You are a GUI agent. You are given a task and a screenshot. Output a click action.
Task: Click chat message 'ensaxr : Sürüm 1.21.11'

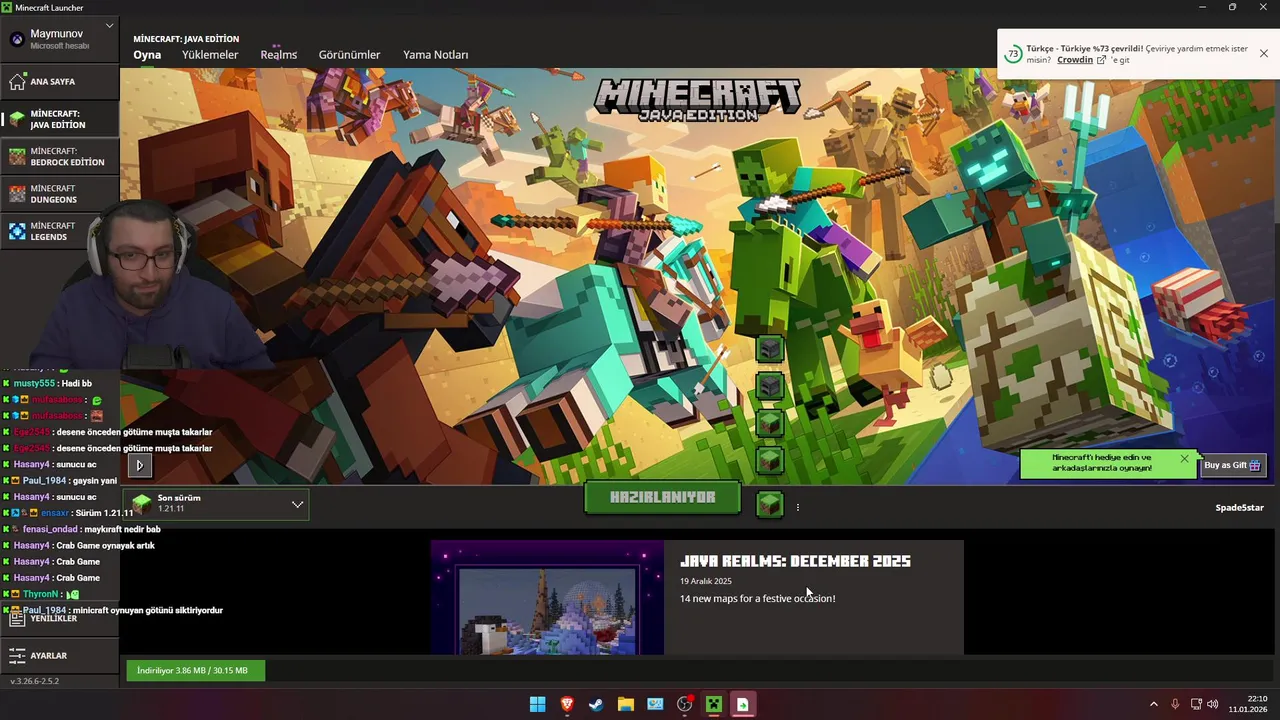tap(68, 513)
